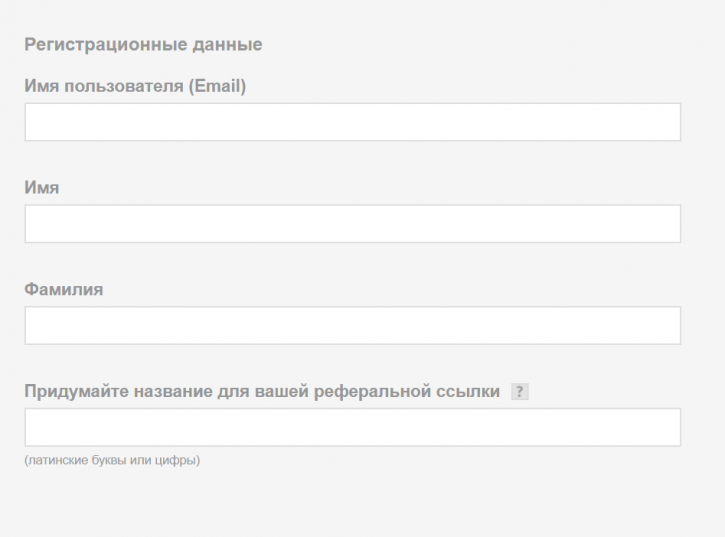Activate the referral link name input field
The height and width of the screenshot is (537, 725).
click(x=353, y=427)
